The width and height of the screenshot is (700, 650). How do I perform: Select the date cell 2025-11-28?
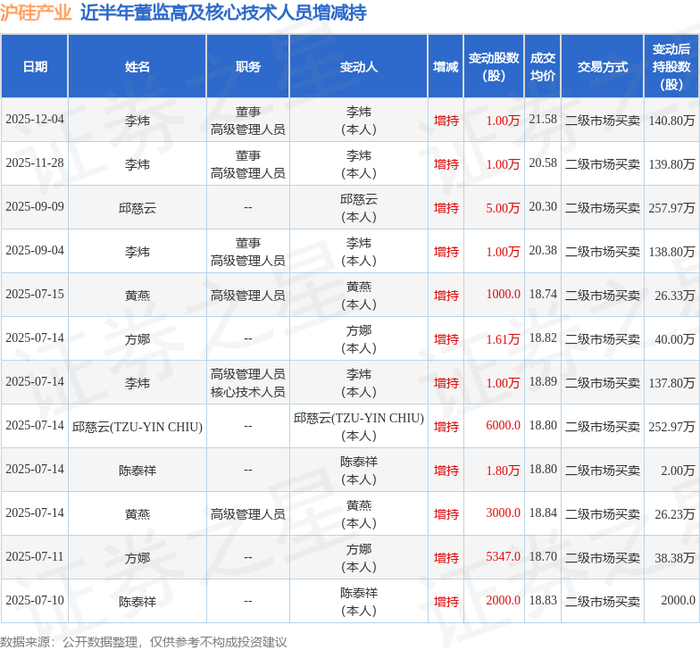(35, 163)
